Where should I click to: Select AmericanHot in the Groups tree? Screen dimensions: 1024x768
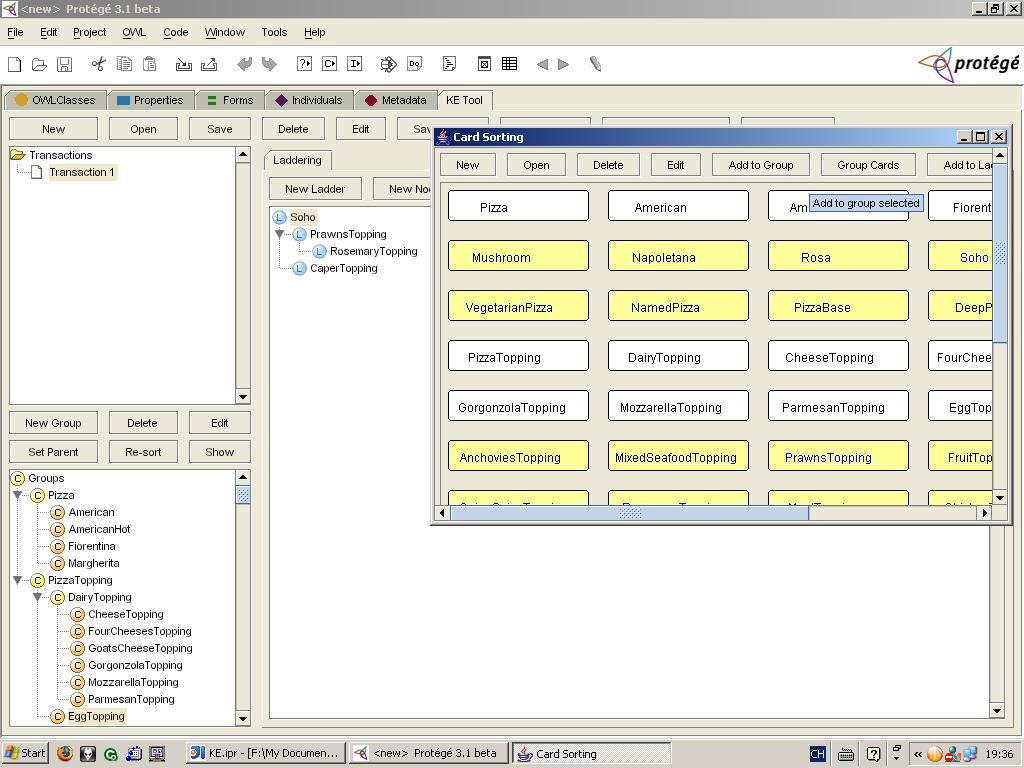click(99, 529)
